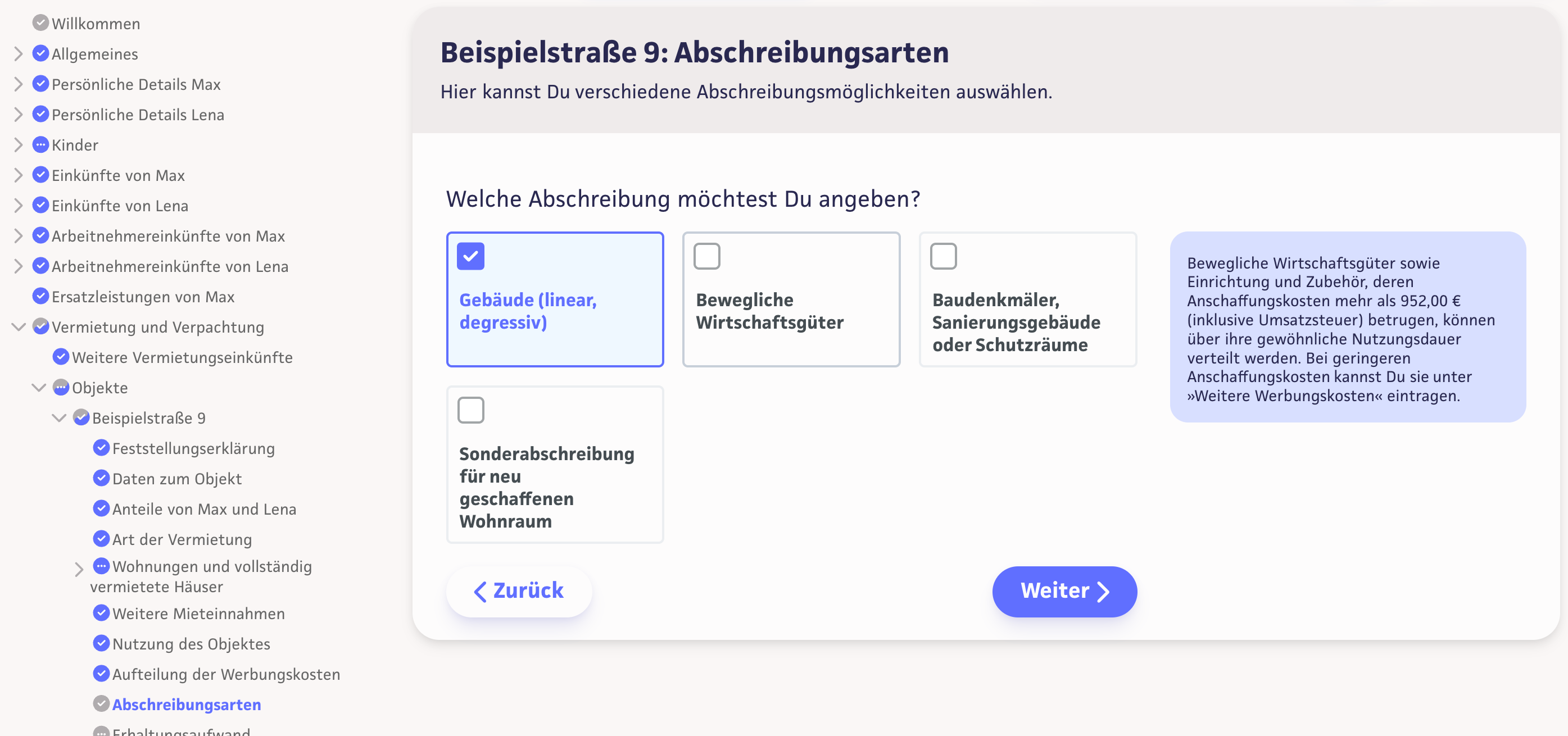Go back with the Zurück button
Viewport: 1568px width, 736px height.
(x=519, y=591)
